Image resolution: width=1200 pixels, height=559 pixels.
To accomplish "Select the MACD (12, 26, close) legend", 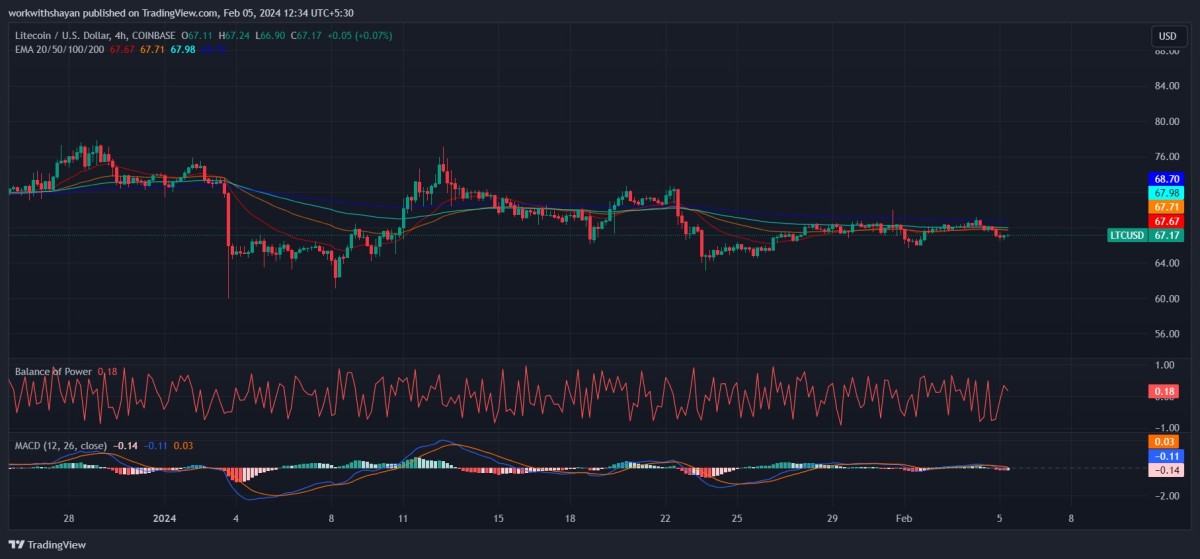I will (61, 445).
